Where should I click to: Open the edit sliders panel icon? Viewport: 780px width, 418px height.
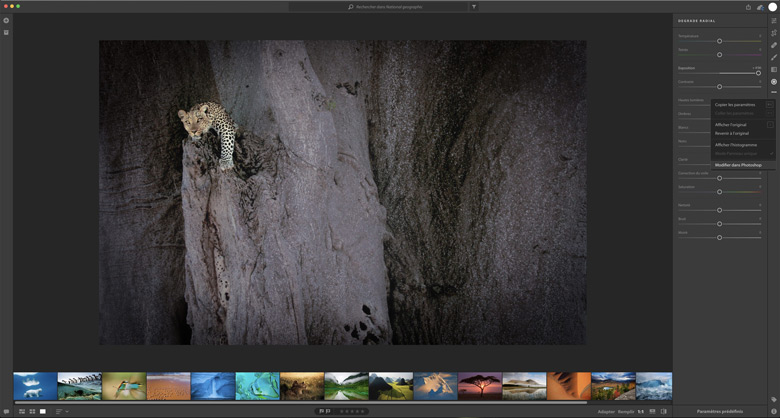pos(774,20)
